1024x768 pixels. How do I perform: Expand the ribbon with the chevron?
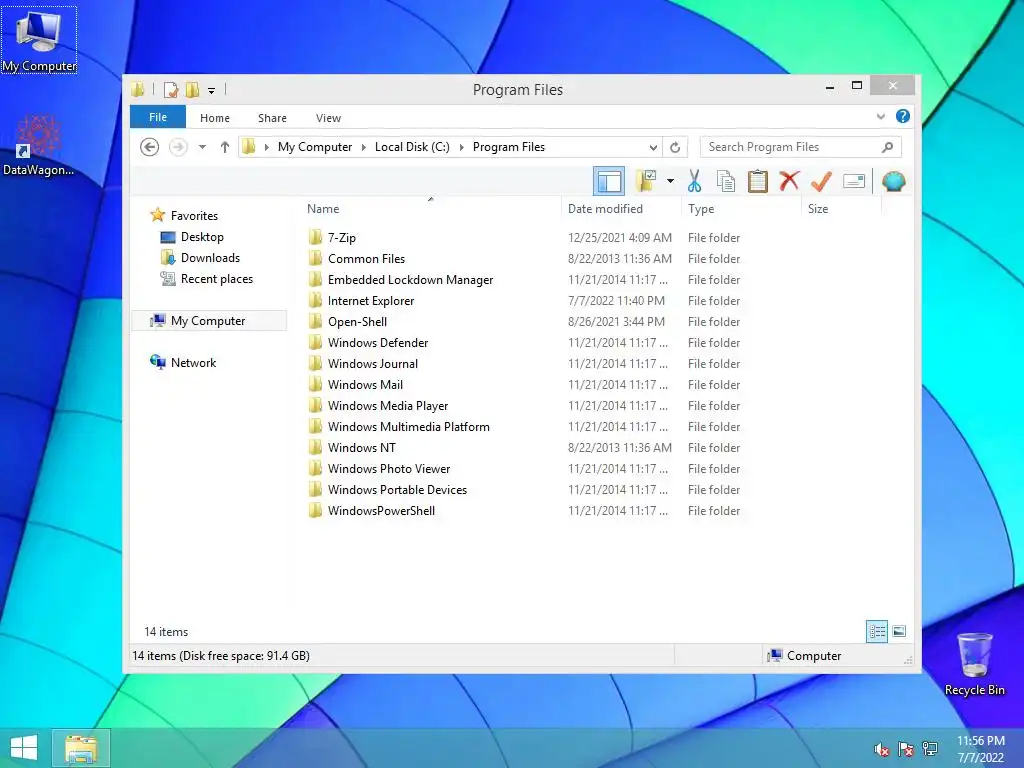[880, 117]
